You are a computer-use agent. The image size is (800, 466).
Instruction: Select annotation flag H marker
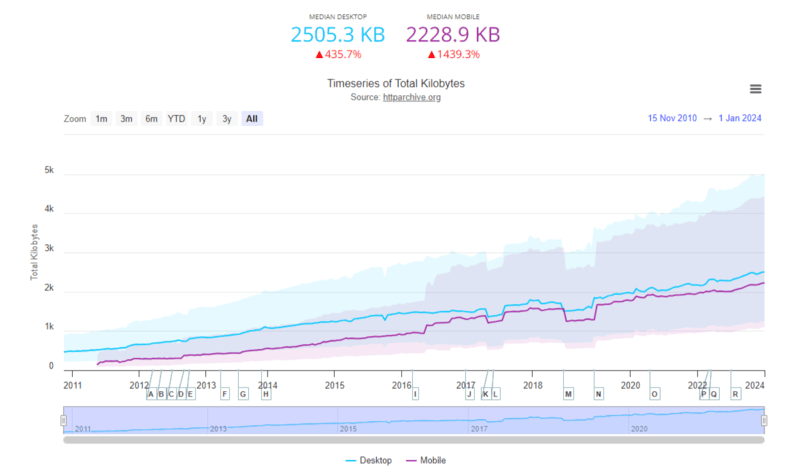[266, 394]
